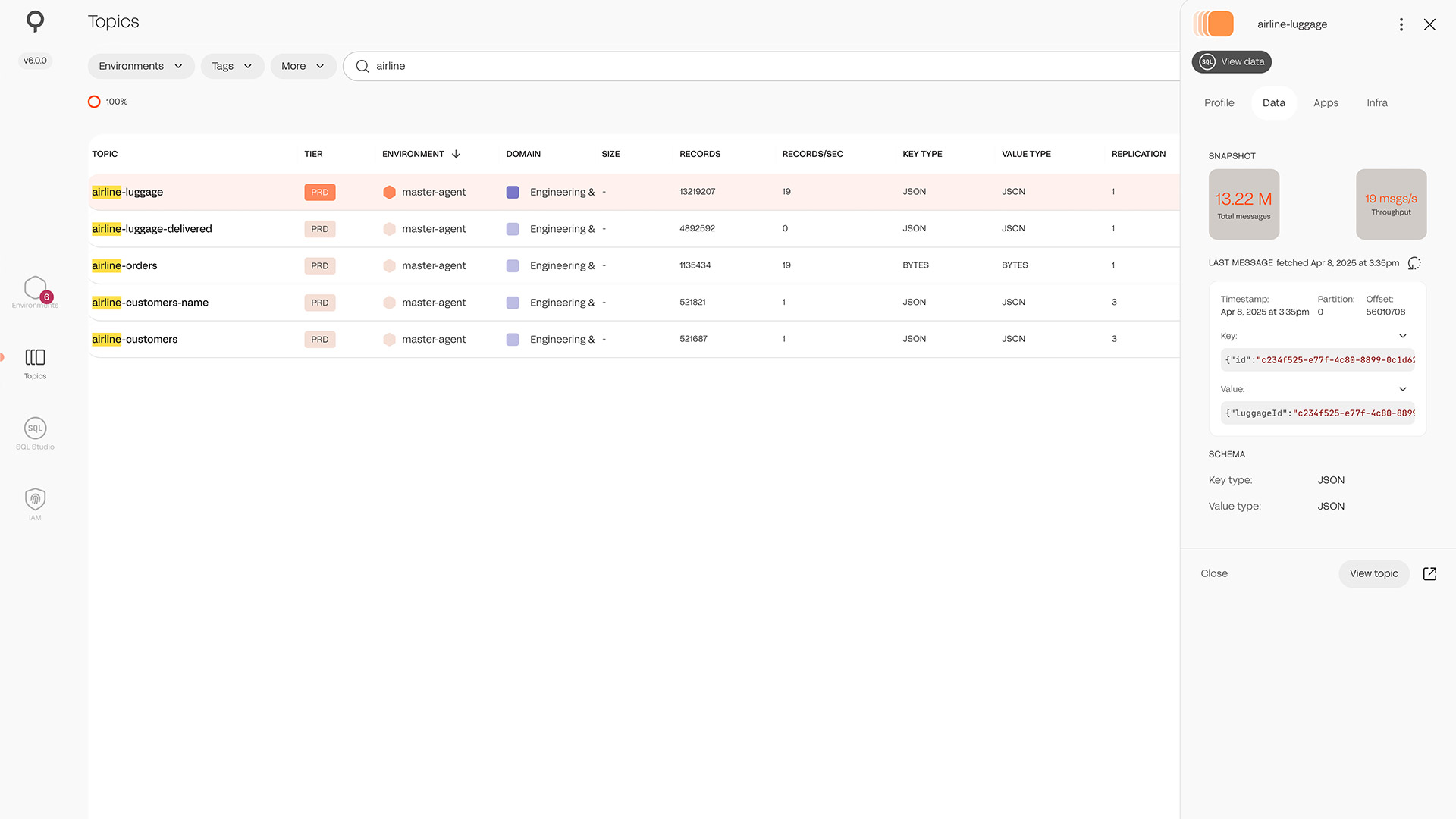Collapse the Value section chevron
This screenshot has height=819, width=1456.
click(1403, 389)
